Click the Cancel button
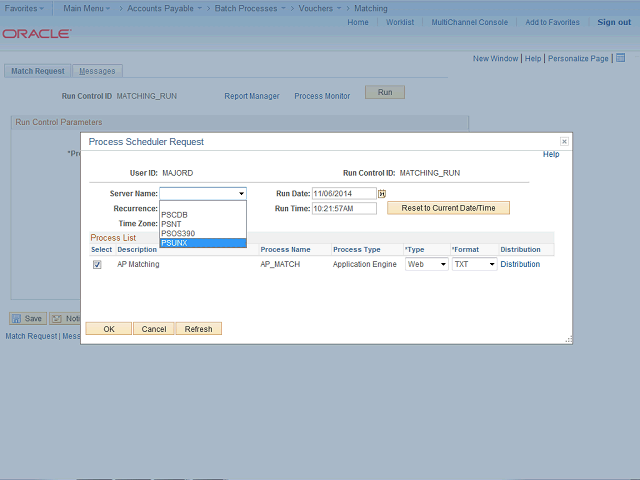The width and height of the screenshot is (640, 480). pyautogui.click(x=154, y=329)
